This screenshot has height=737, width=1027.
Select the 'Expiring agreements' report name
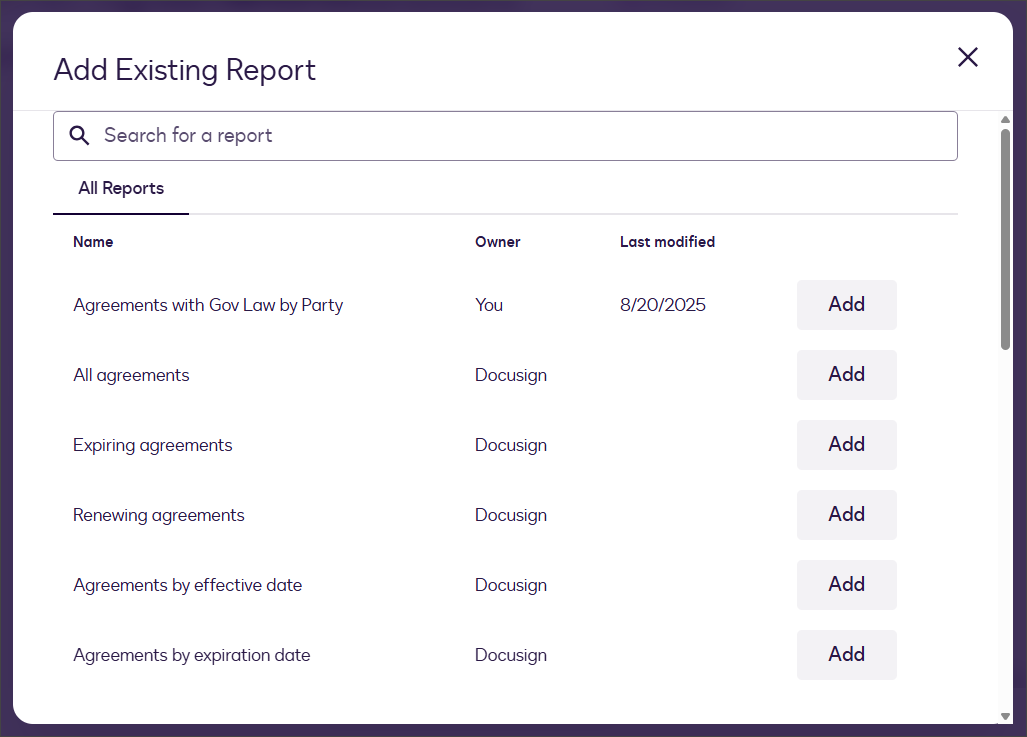[x=152, y=445]
